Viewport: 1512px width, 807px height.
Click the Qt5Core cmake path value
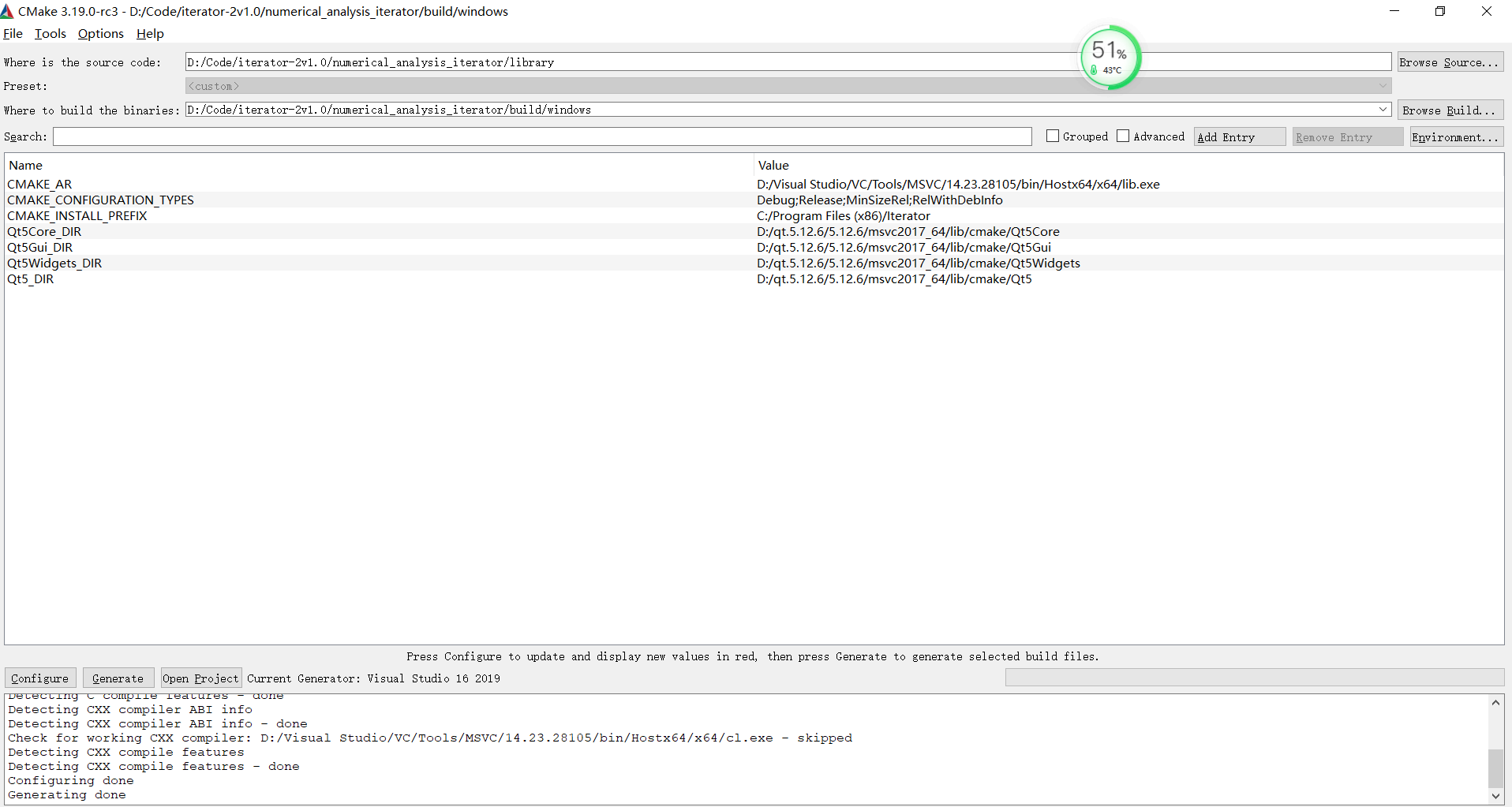pyautogui.click(x=908, y=231)
